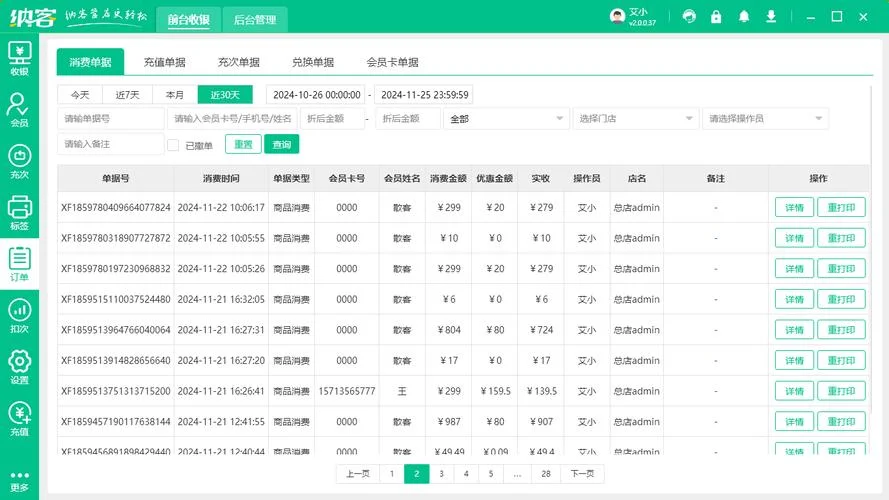Click the start date 2024-10-26 00:00:00 field

tap(317, 95)
